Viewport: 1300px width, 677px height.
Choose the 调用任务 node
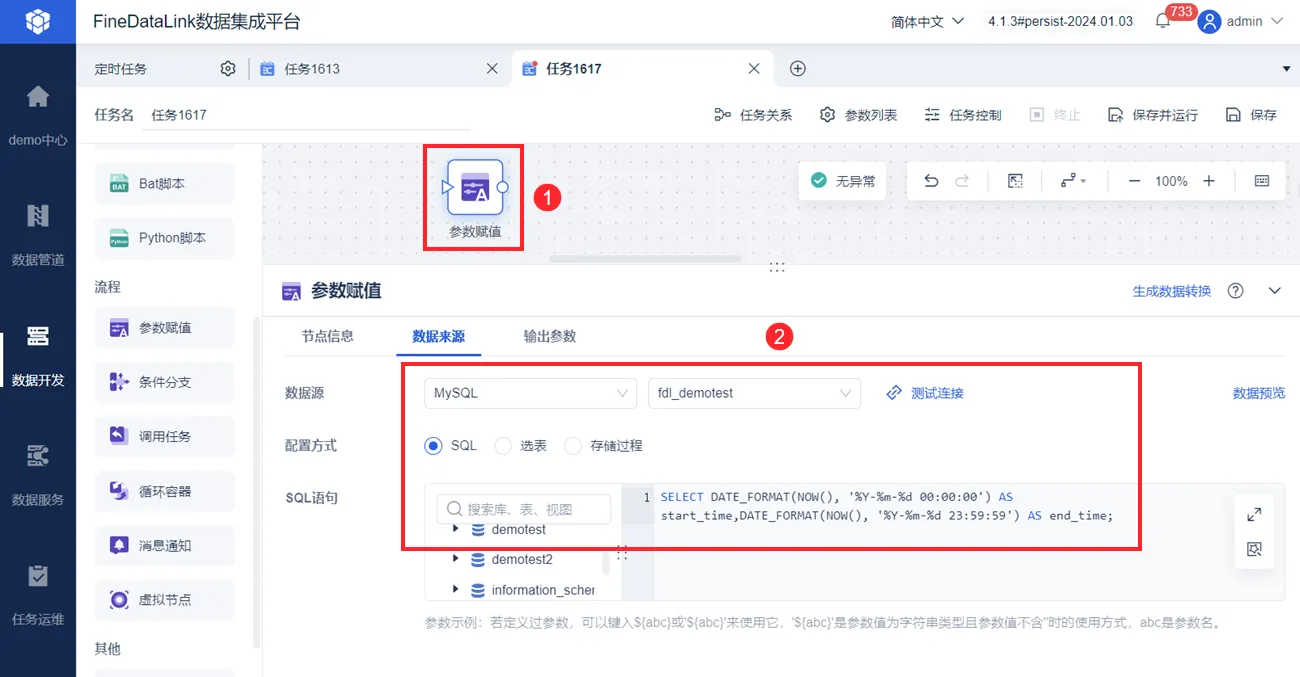click(x=164, y=436)
